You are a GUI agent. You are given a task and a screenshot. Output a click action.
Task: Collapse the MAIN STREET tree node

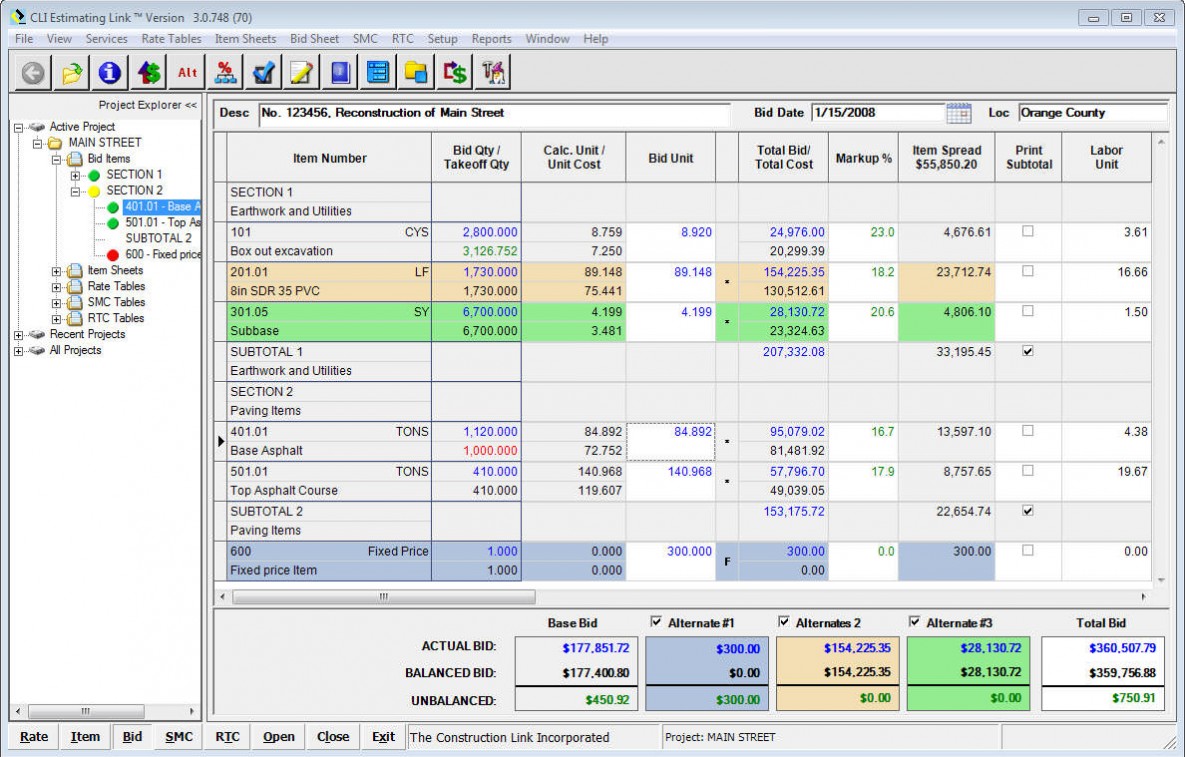(x=37, y=144)
